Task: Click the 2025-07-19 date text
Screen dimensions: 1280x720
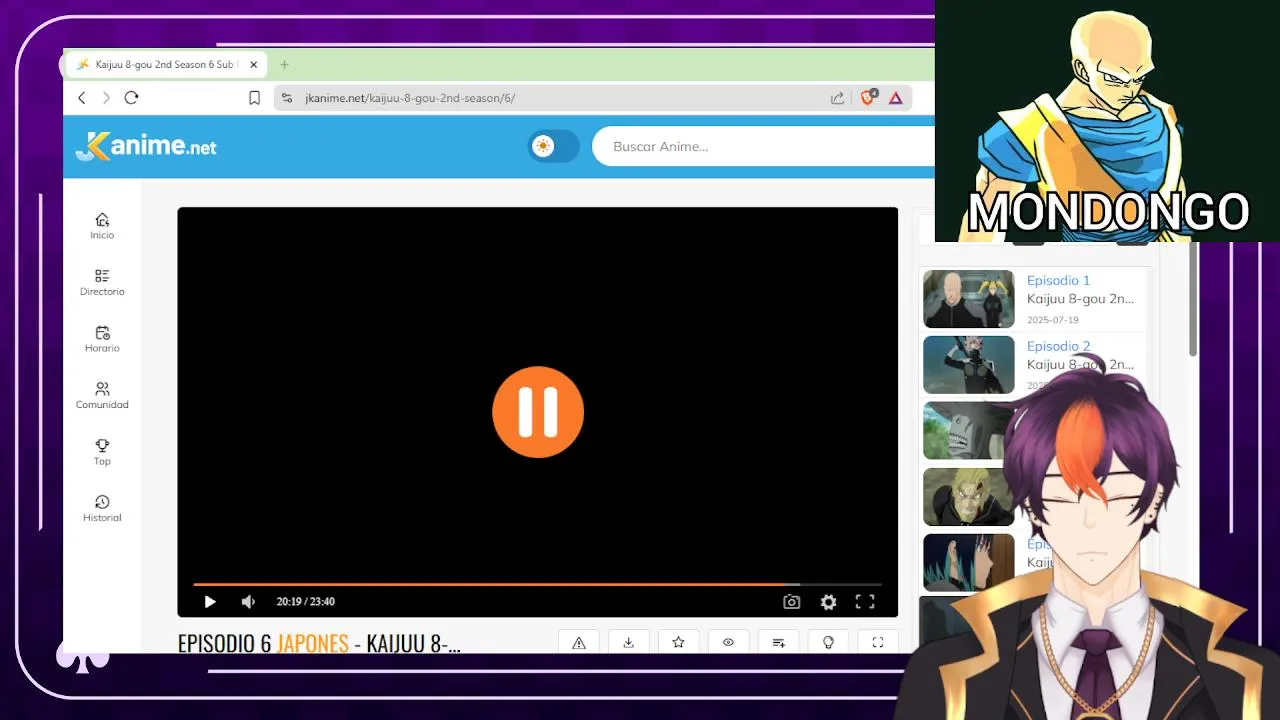Action: point(1052,320)
